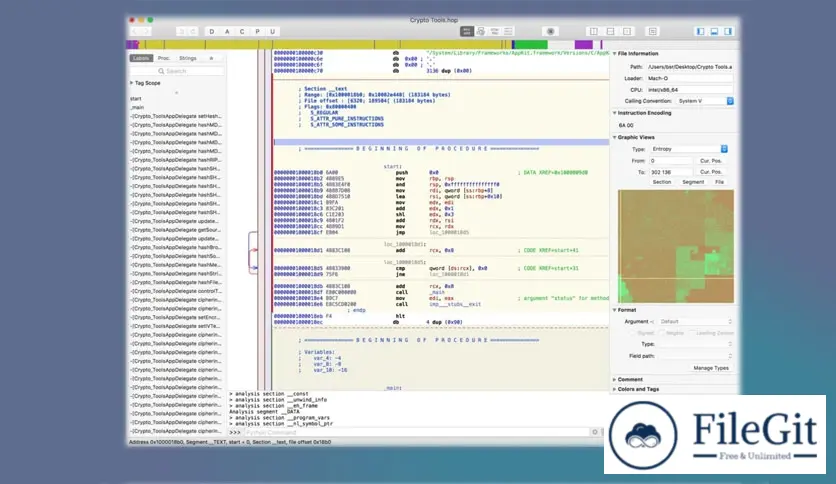Mark as undefined with the U button
Image resolution: width=836 pixels, height=484 pixels.
point(272,31)
